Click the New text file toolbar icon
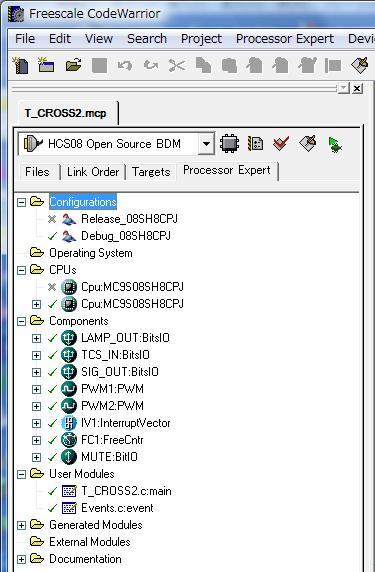Image resolution: width=375 pixels, height=572 pixels. point(20,66)
